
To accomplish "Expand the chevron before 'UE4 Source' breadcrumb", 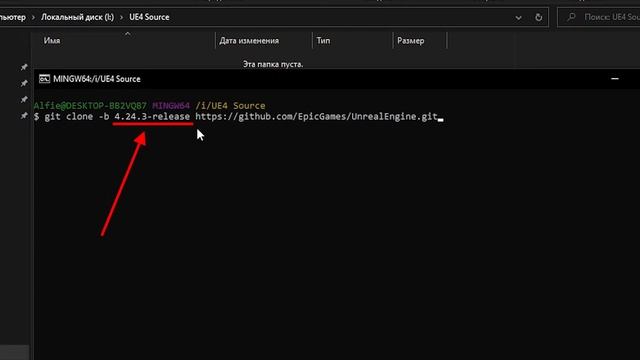I will coord(122,18).
